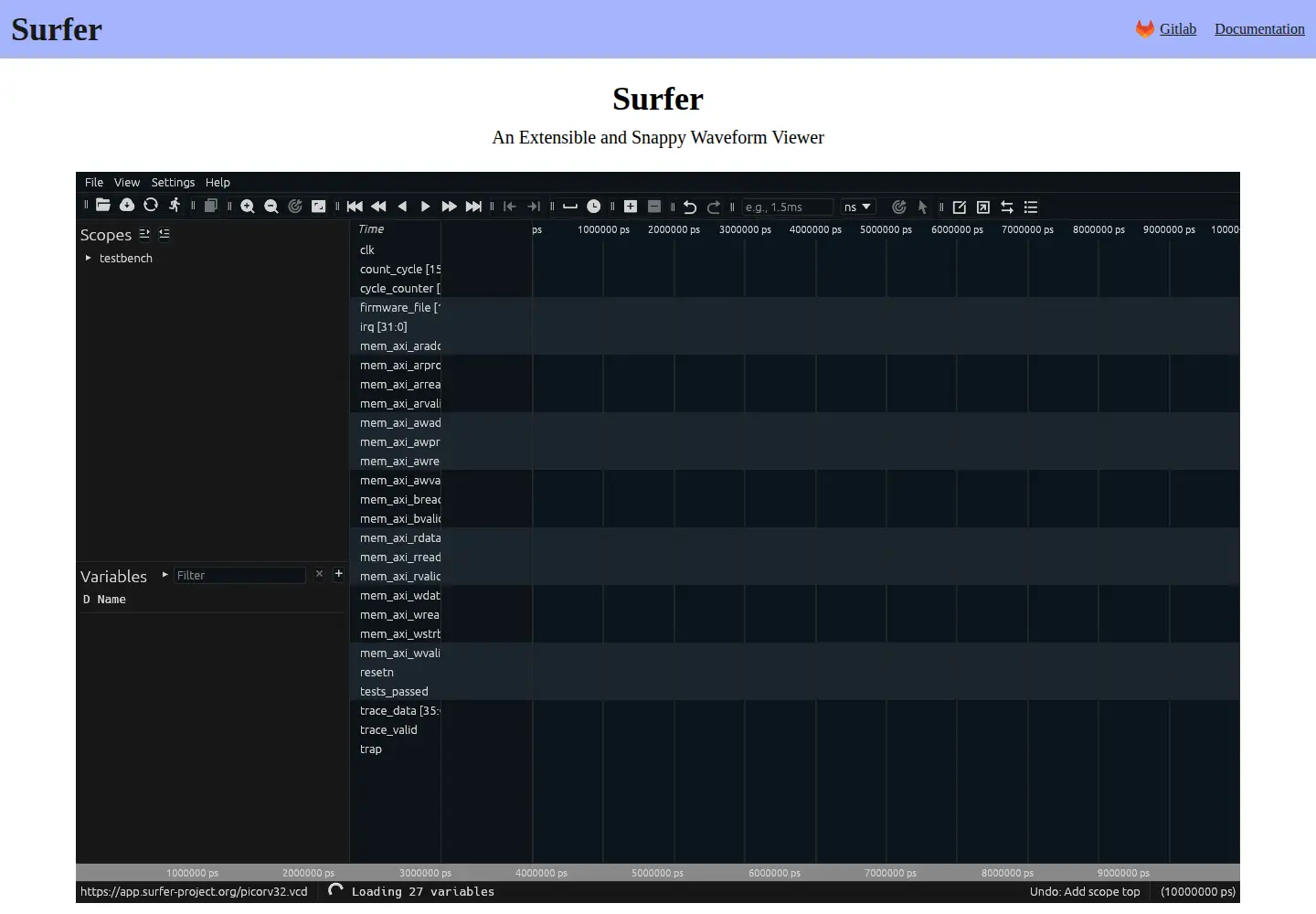This screenshot has width=1316, height=914.
Task: Click the list icon in the toolbar
Action: point(1031,207)
